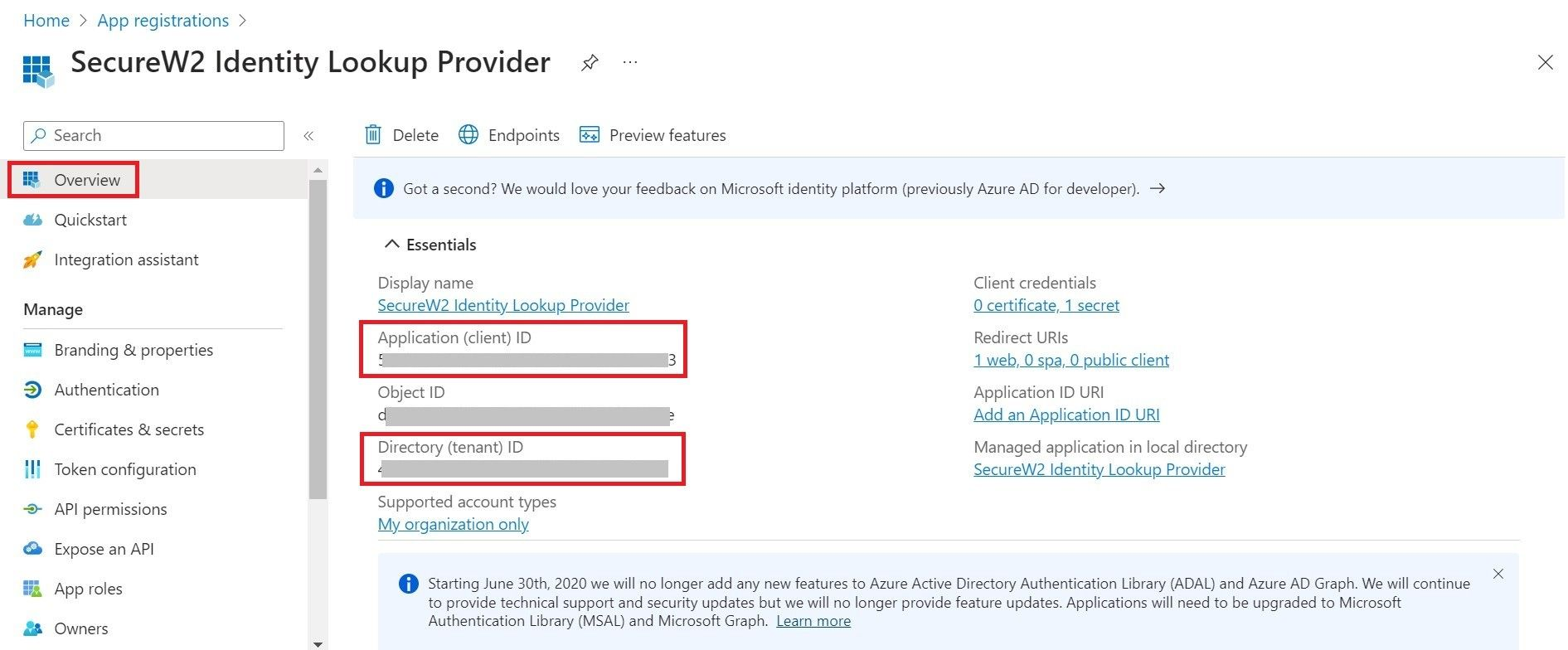Viewport: 1568px width, 650px height.
Task: Open API permissions page
Action: (x=110, y=509)
